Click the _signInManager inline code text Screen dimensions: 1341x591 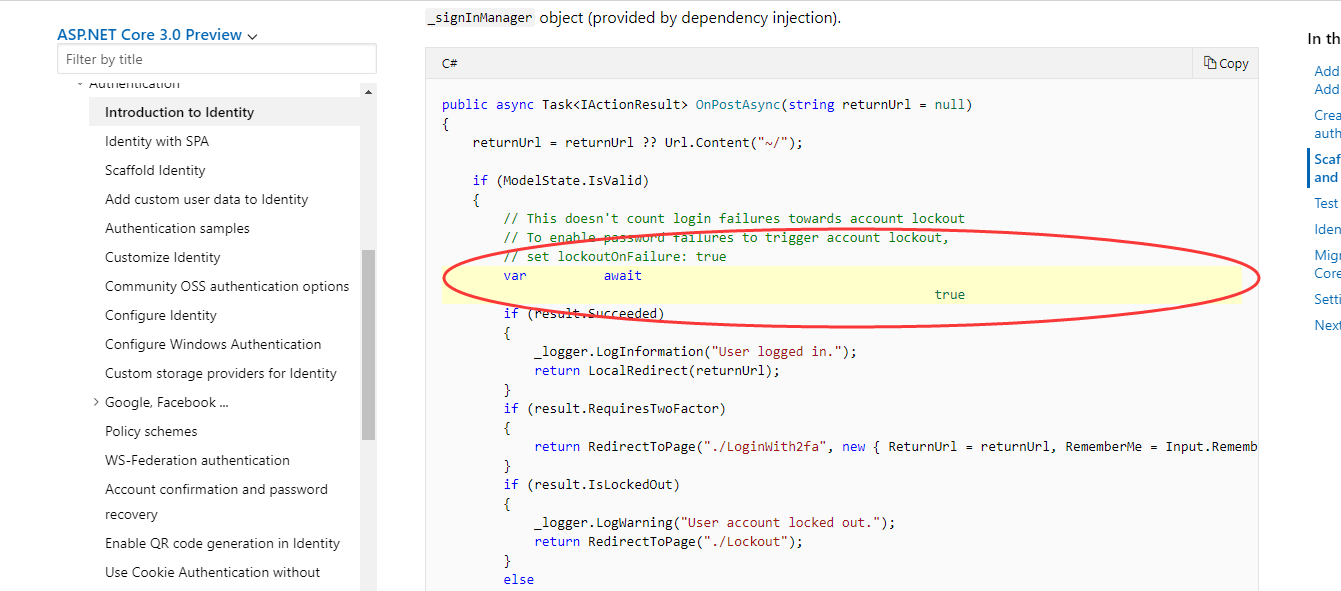(x=480, y=18)
